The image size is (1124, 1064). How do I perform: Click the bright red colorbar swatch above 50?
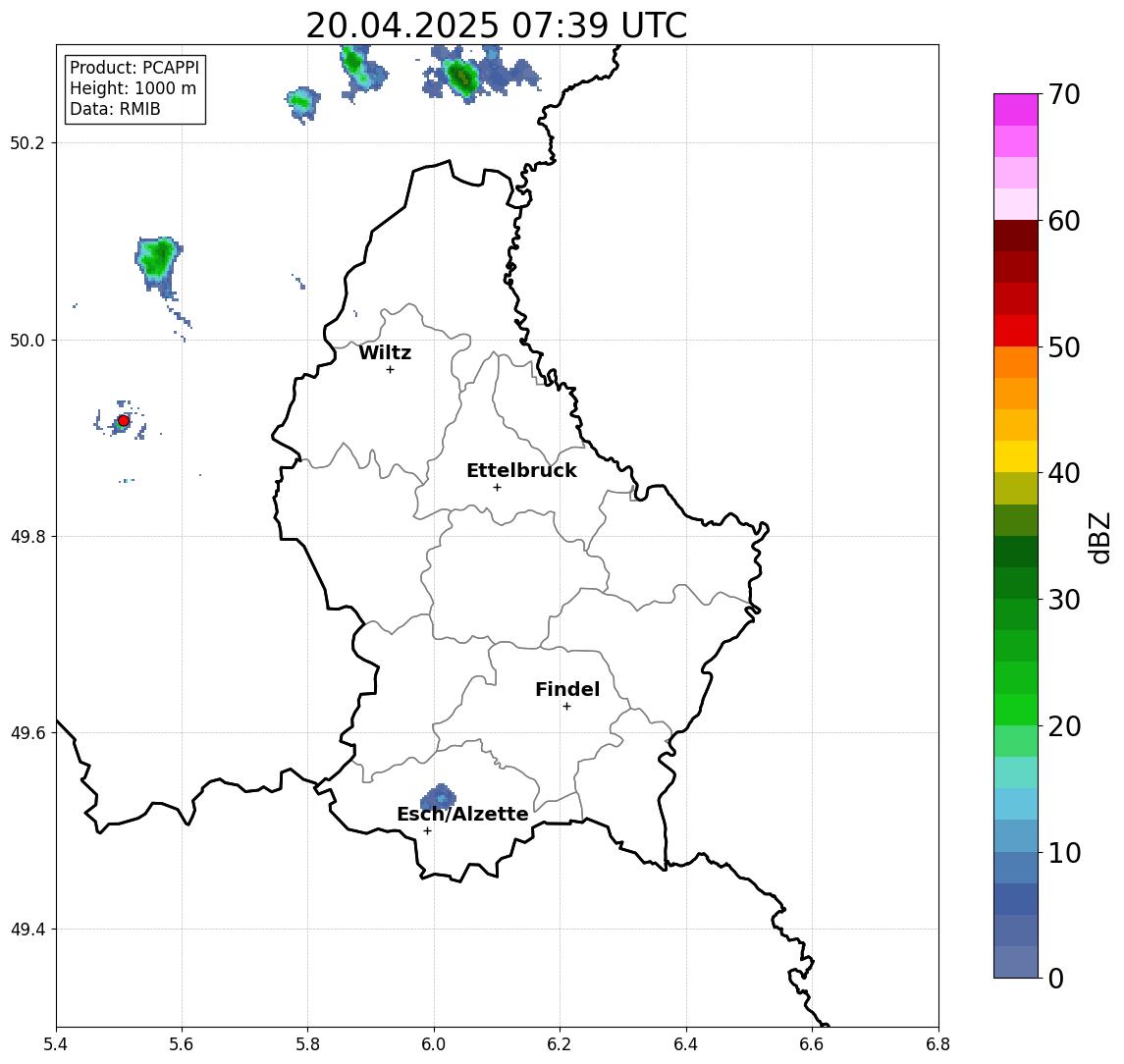click(1016, 331)
